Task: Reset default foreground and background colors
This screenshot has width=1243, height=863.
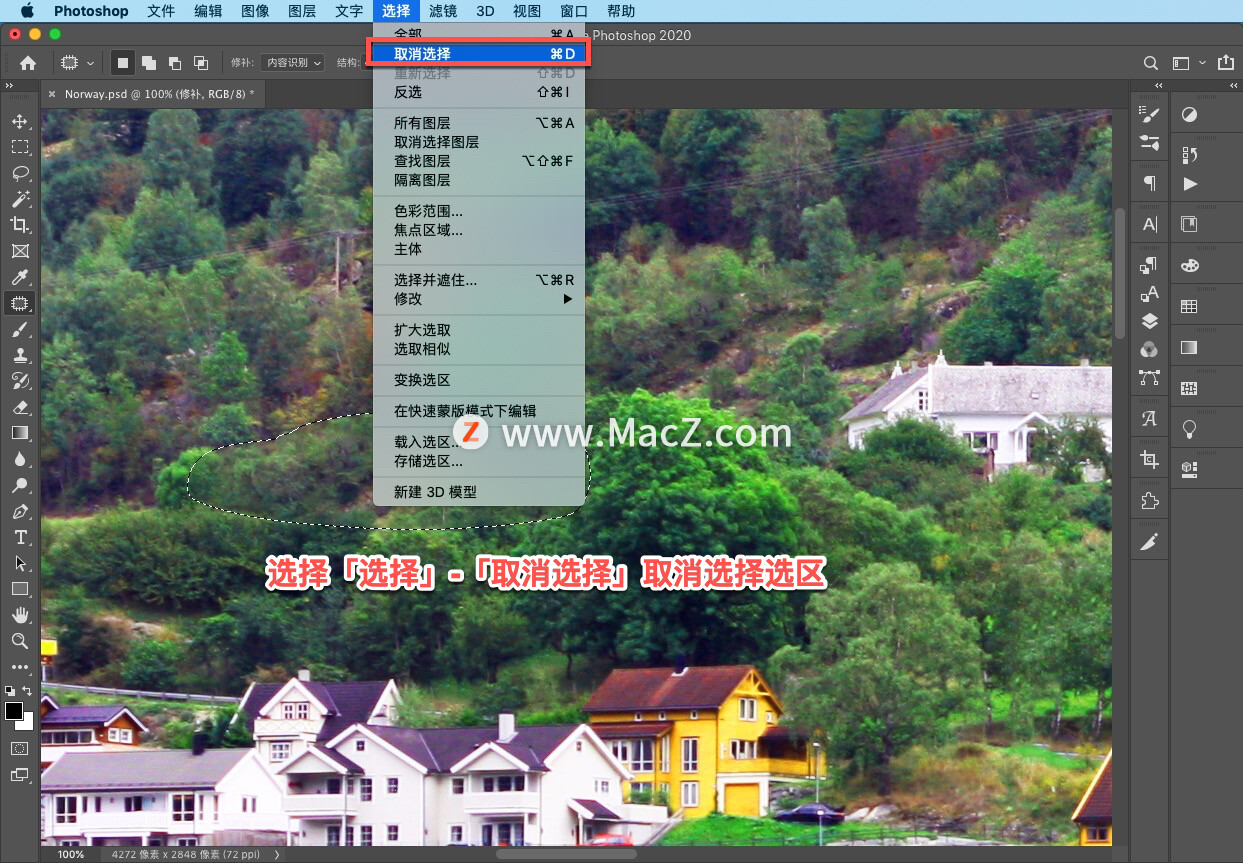Action: point(10,690)
